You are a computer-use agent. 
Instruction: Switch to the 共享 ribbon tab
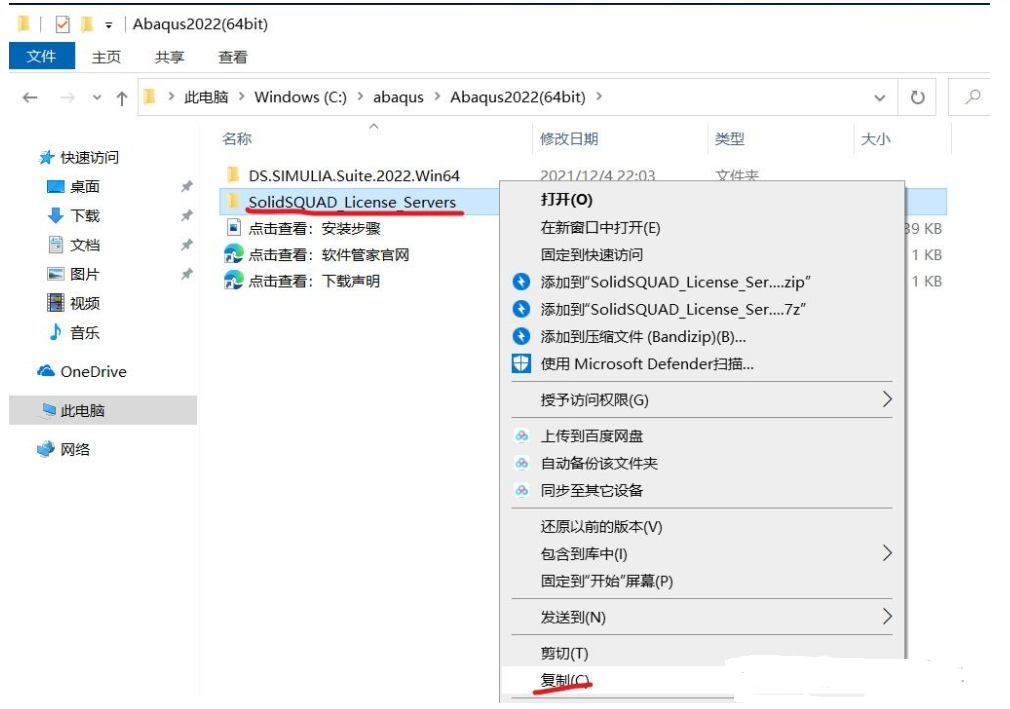click(x=169, y=57)
